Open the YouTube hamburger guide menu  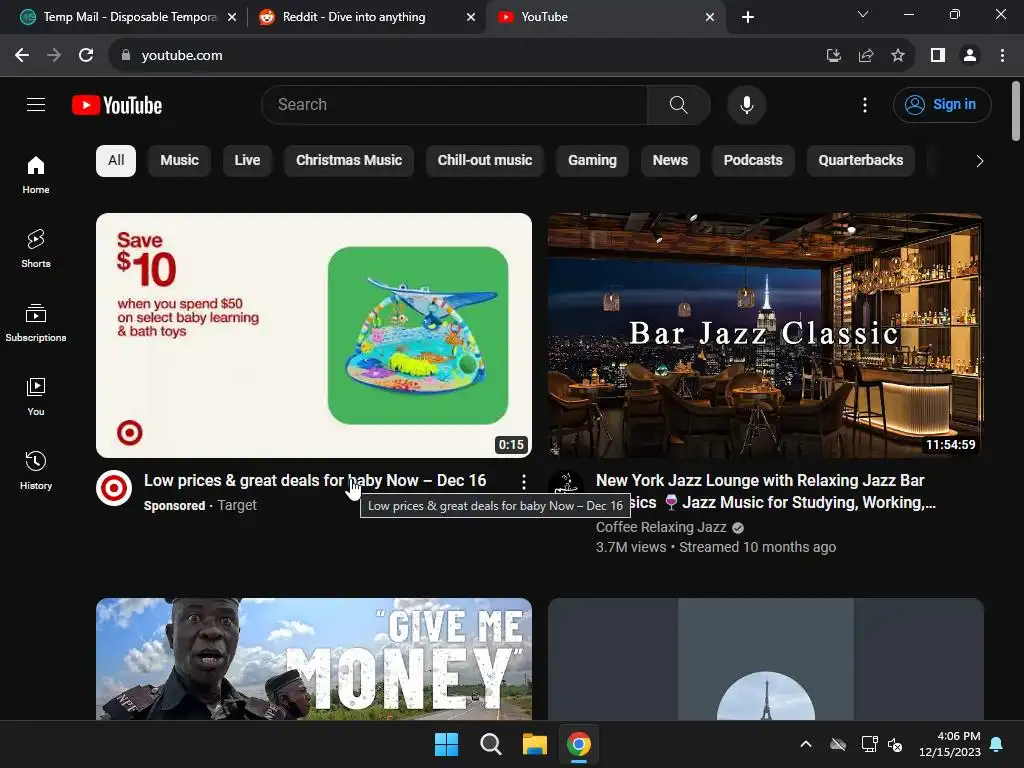point(36,104)
